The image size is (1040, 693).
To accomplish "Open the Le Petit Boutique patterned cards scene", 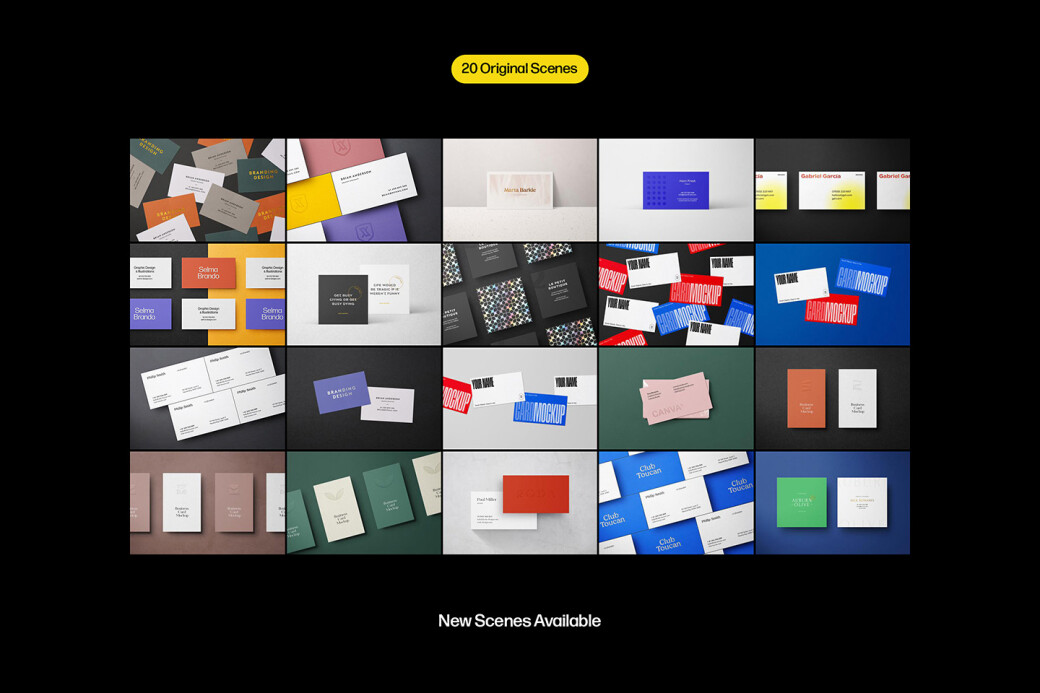I will click(x=519, y=294).
